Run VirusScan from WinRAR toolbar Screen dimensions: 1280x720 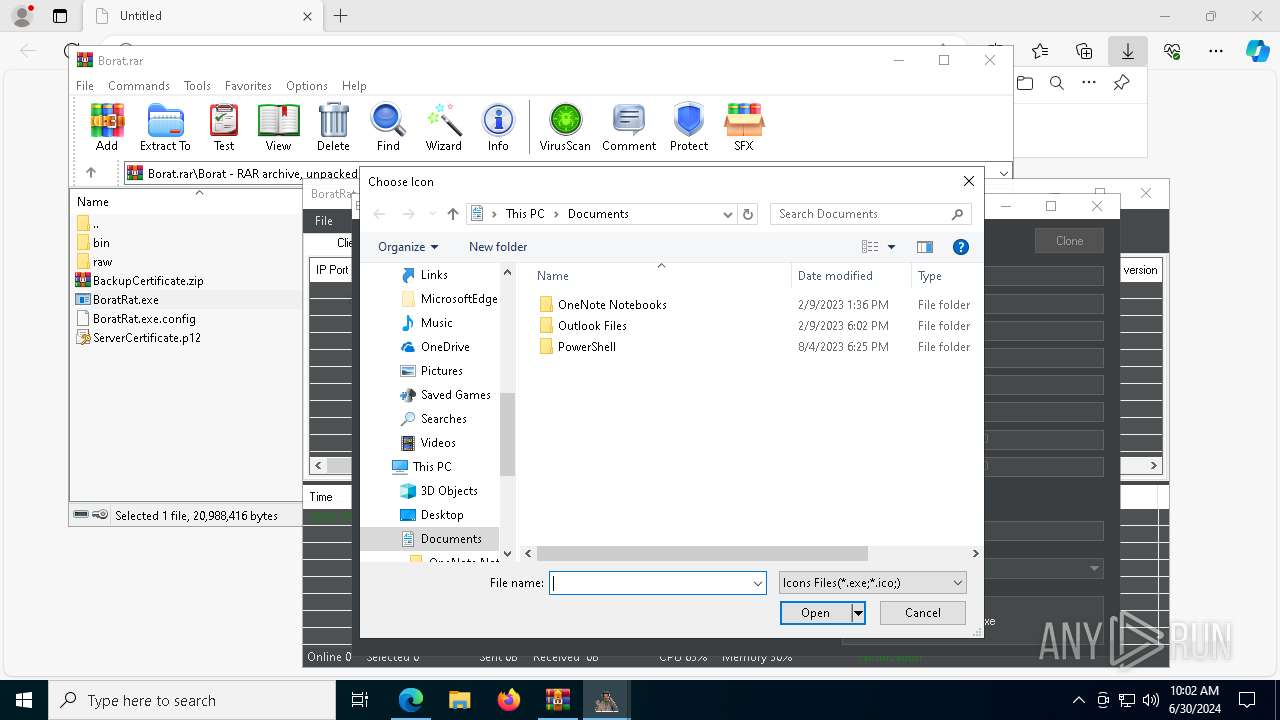(x=565, y=127)
